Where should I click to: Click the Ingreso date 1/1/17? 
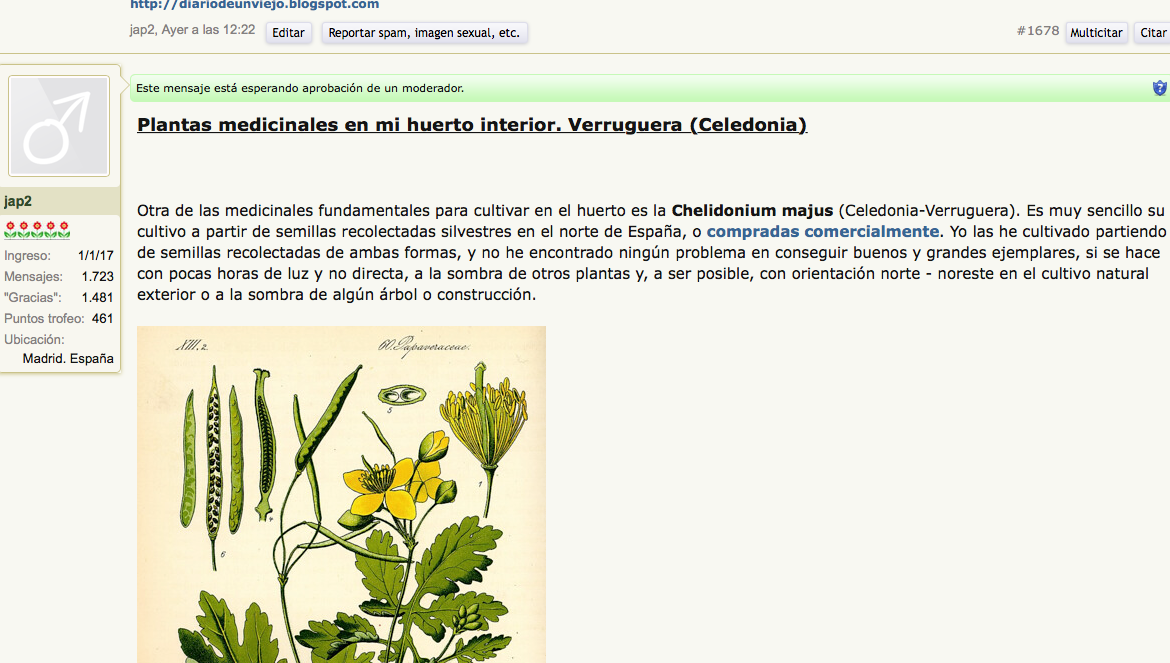[96, 256]
